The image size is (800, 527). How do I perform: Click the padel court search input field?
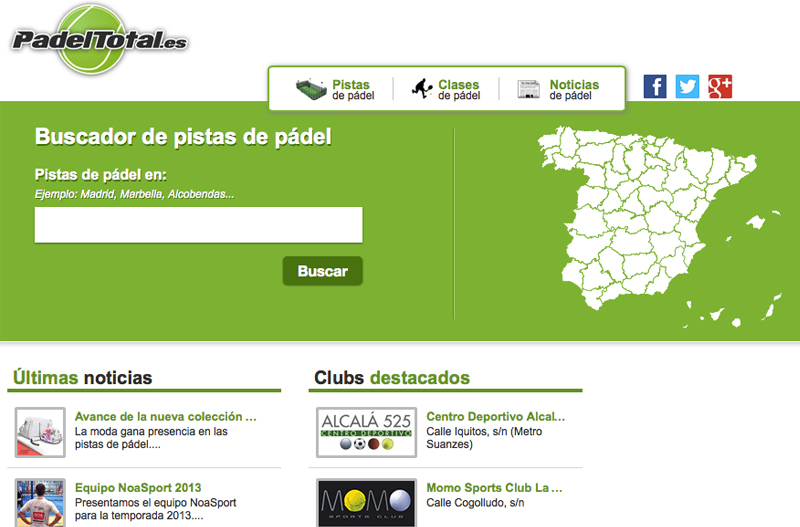point(198,225)
